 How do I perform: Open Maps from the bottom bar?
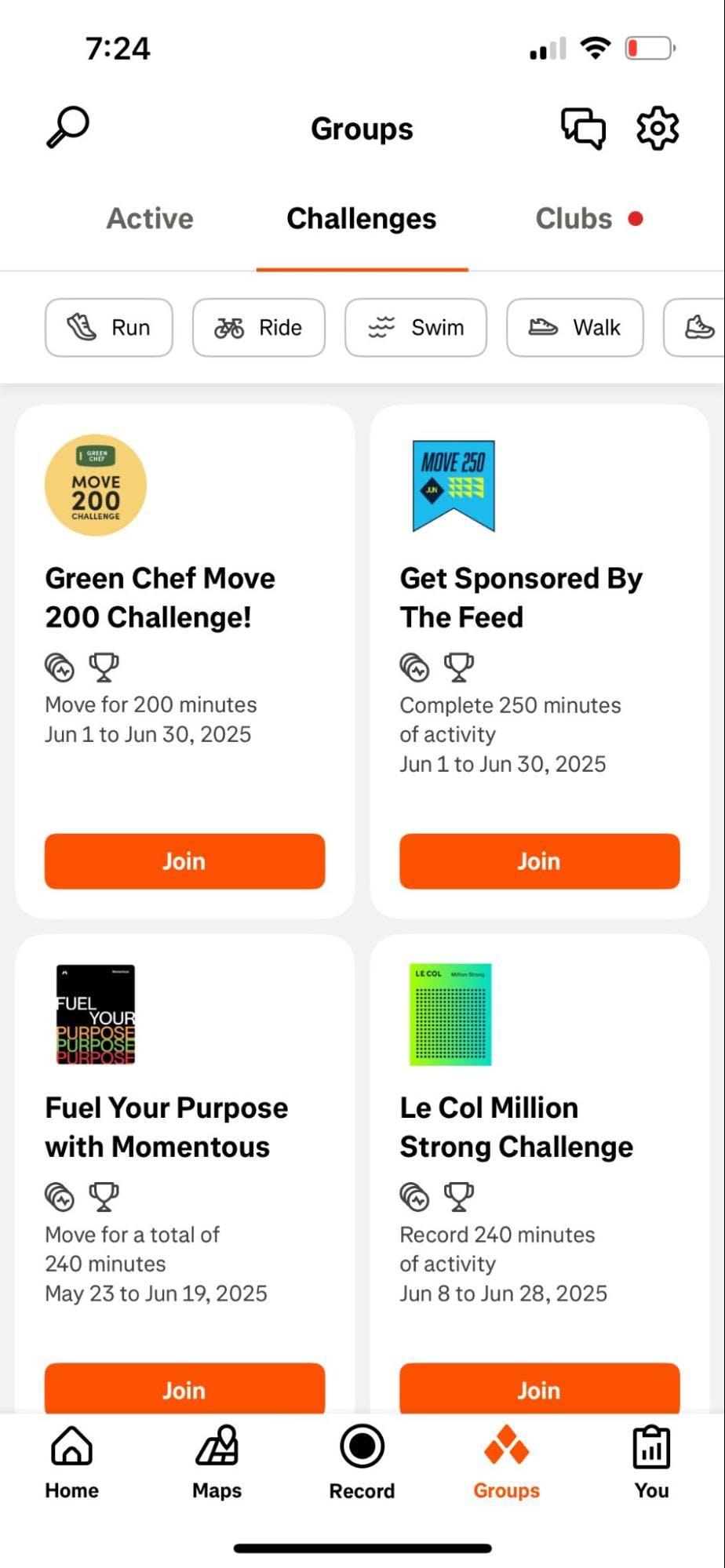pyautogui.click(x=217, y=1462)
